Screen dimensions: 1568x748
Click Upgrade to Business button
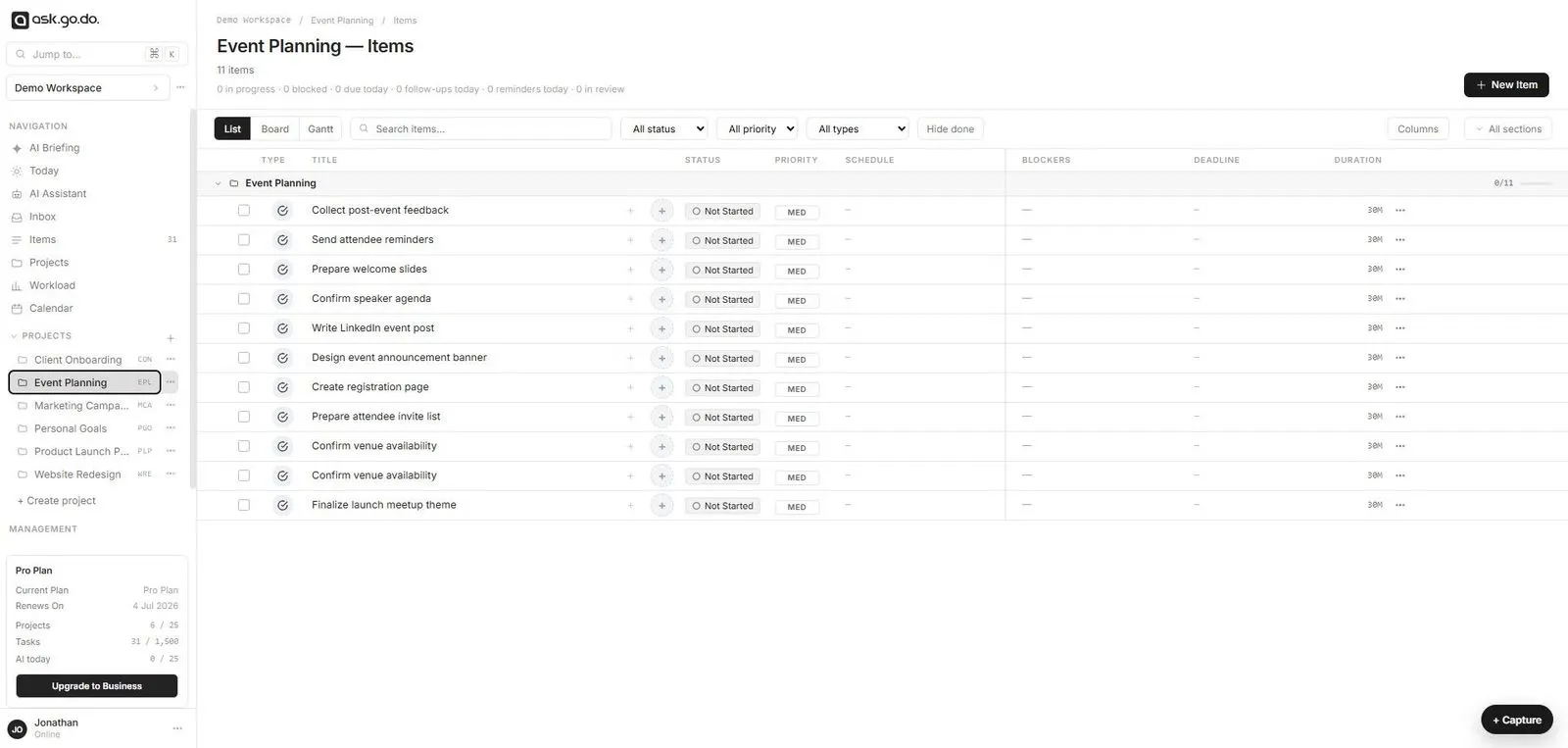97,686
